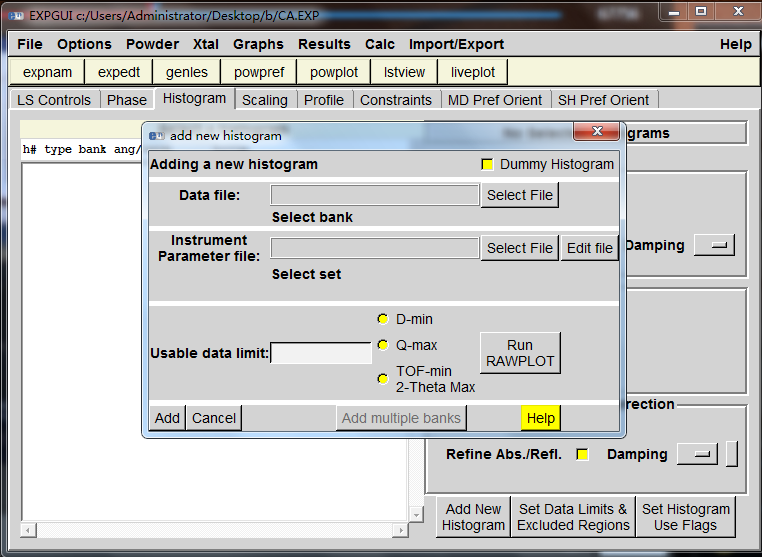Open the Graphs menu
The width and height of the screenshot is (762, 557).
pos(258,44)
